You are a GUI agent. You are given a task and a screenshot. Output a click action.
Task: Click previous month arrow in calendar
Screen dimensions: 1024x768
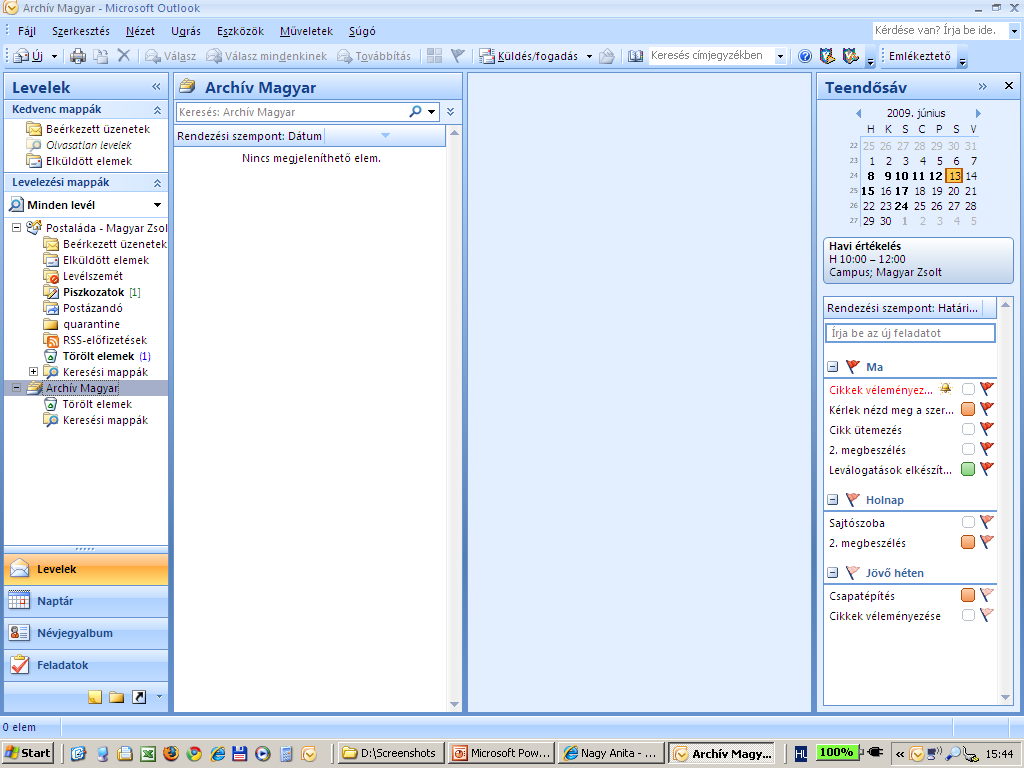coord(858,113)
